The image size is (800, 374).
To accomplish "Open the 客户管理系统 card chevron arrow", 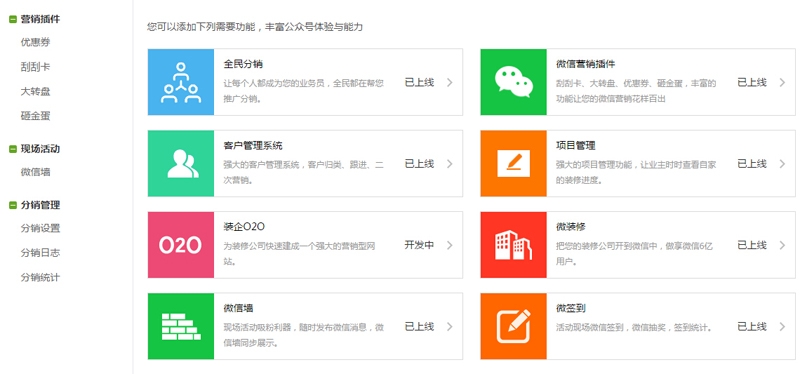I will [x=449, y=164].
